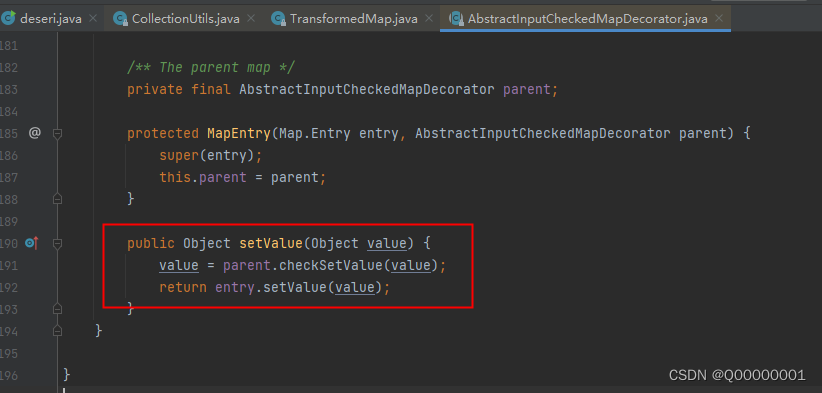Click 'entry.setValue' on line 192
Screen dimensions: 822x393
point(271,288)
